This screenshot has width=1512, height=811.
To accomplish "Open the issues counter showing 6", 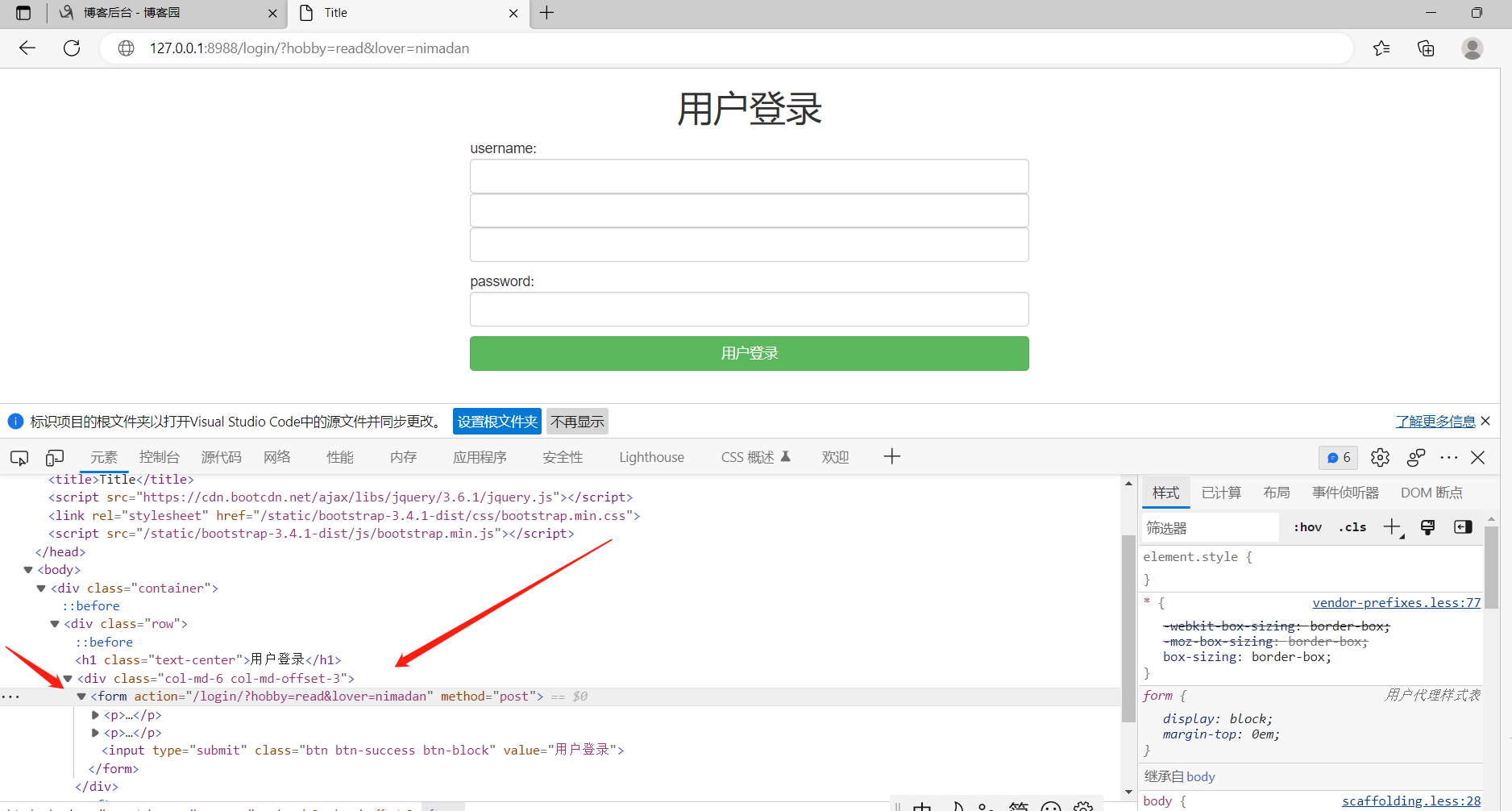I will click(x=1339, y=458).
